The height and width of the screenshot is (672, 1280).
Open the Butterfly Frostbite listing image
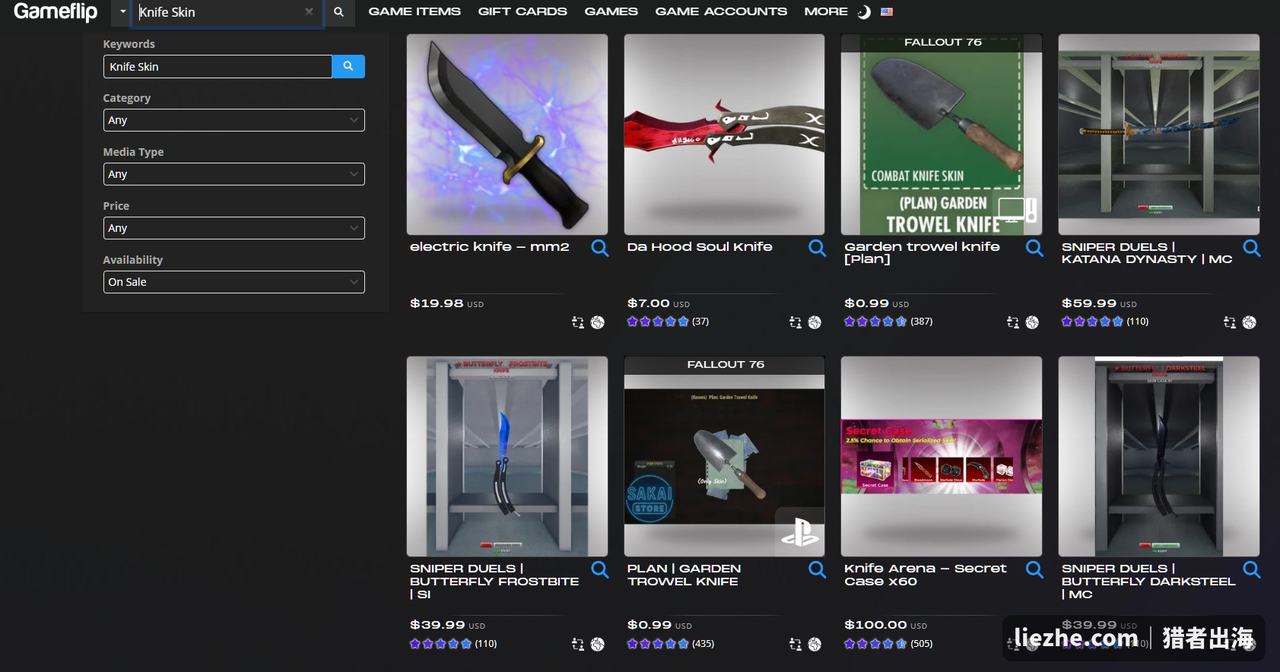click(507, 456)
